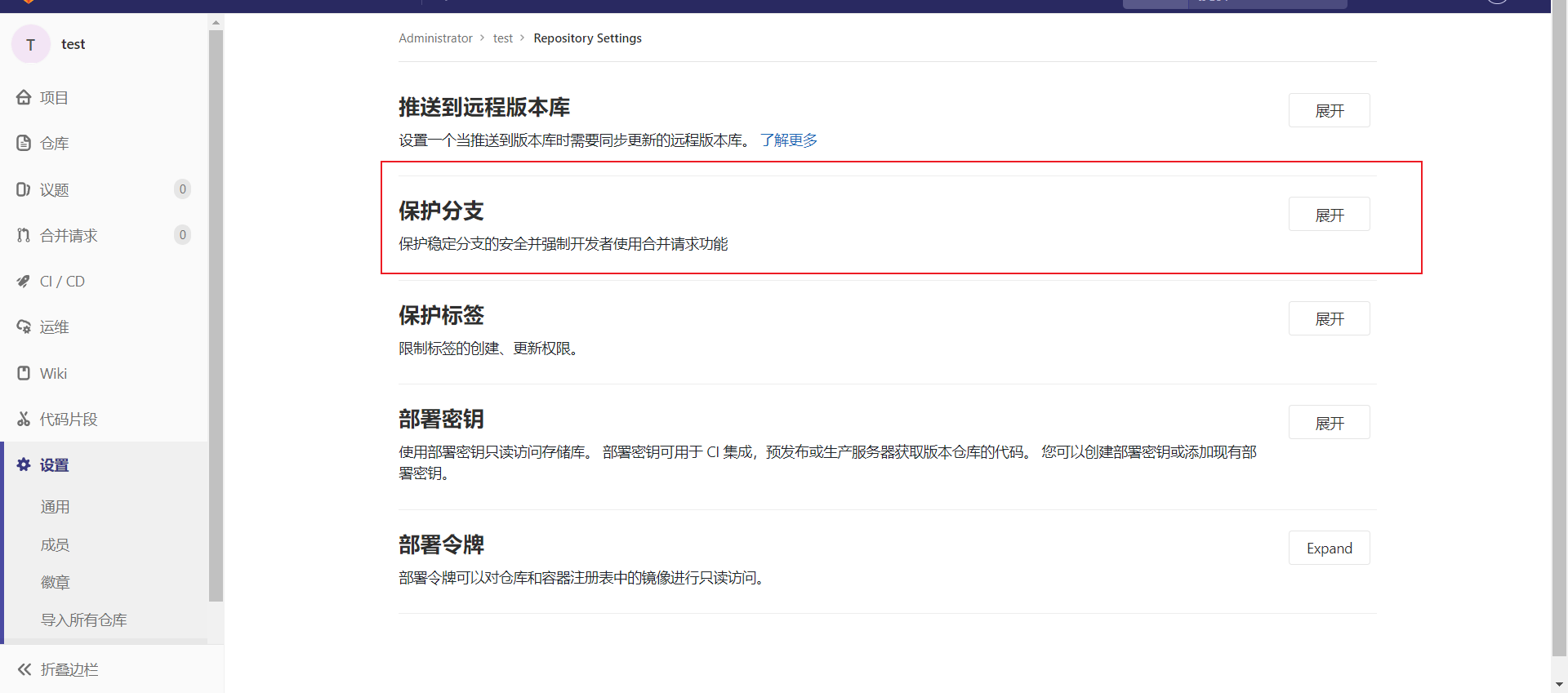Click Administrator in breadcrumb
The height and width of the screenshot is (693, 1568).
tap(435, 38)
